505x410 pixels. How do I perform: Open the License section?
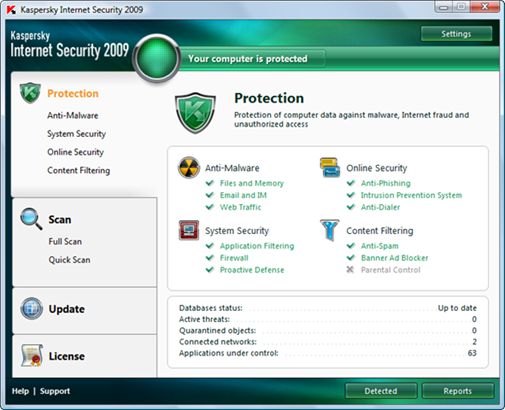[x=67, y=356]
